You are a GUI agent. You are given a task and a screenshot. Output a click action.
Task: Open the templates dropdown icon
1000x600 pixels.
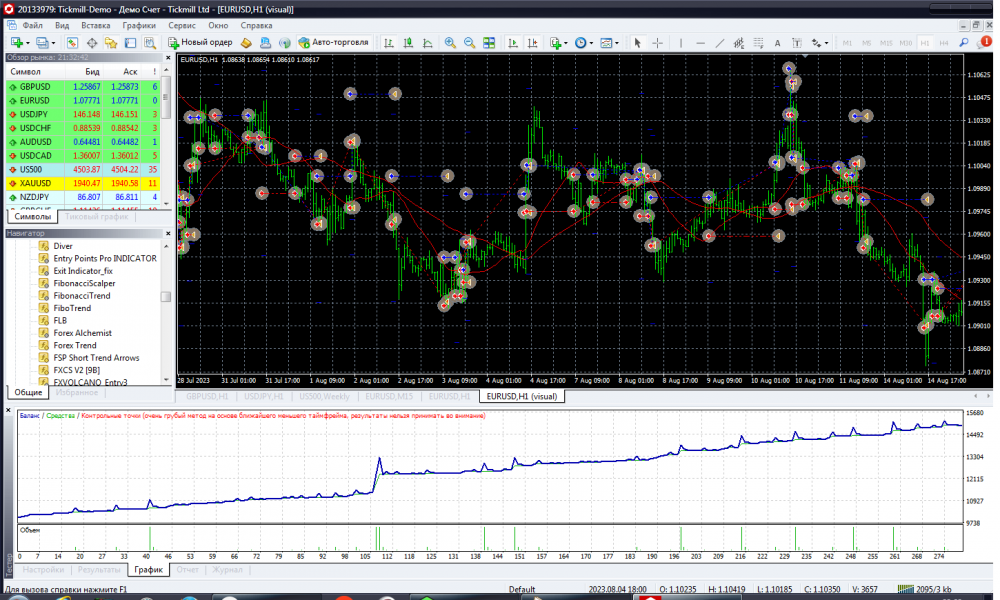pos(609,43)
